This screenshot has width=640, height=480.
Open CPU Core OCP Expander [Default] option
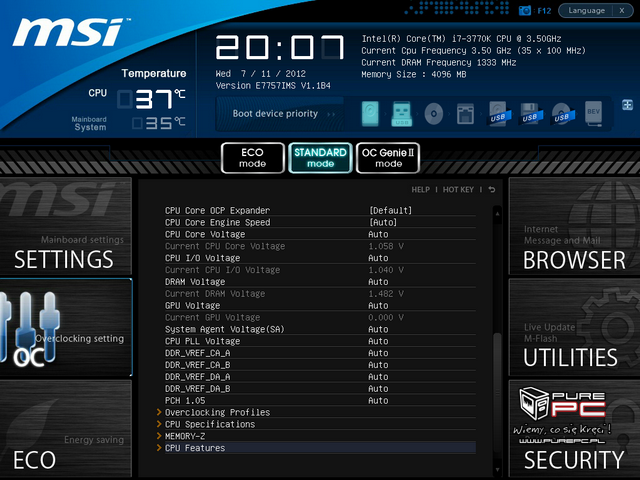point(391,211)
